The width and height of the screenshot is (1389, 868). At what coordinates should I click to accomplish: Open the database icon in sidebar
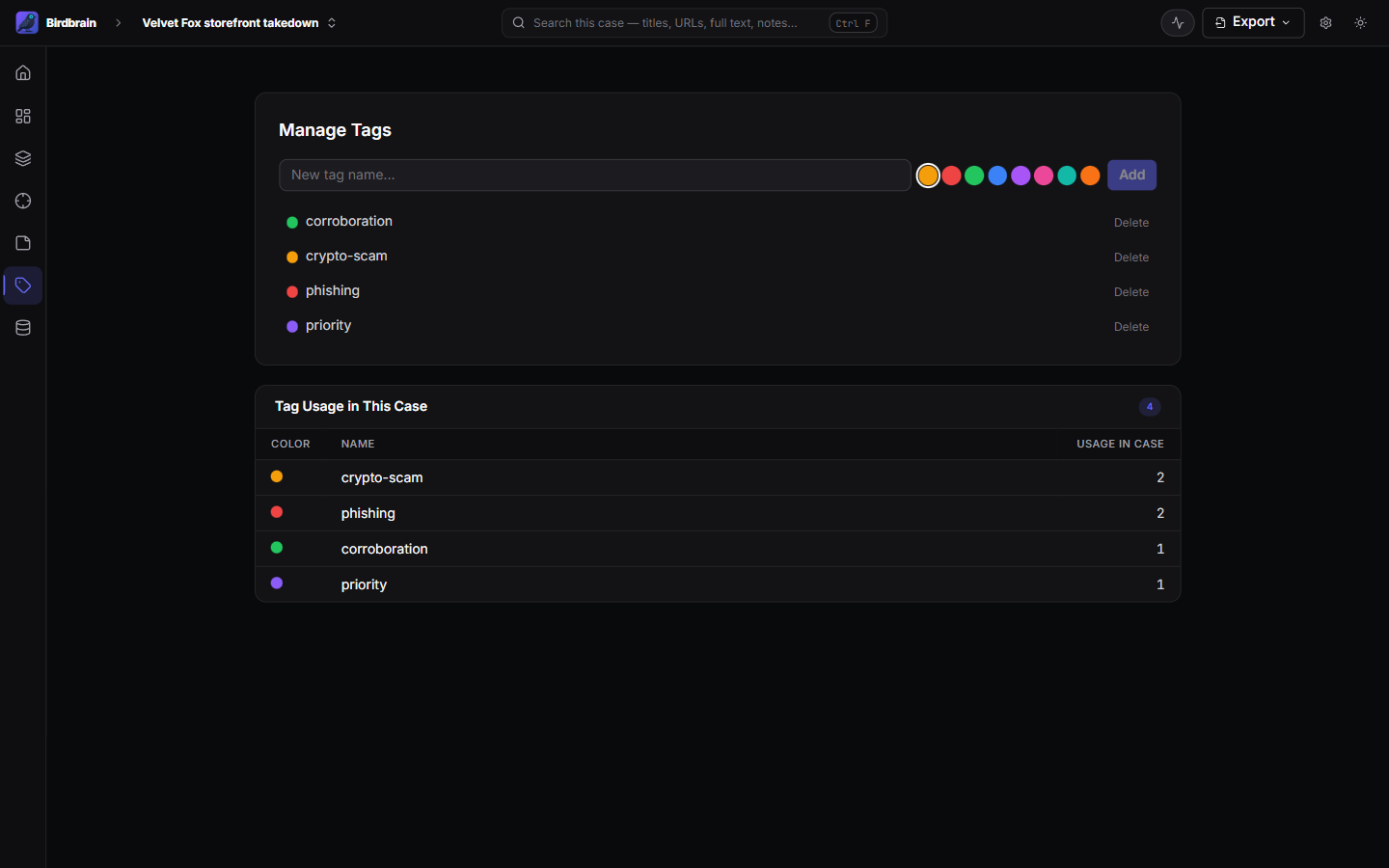pos(23,328)
